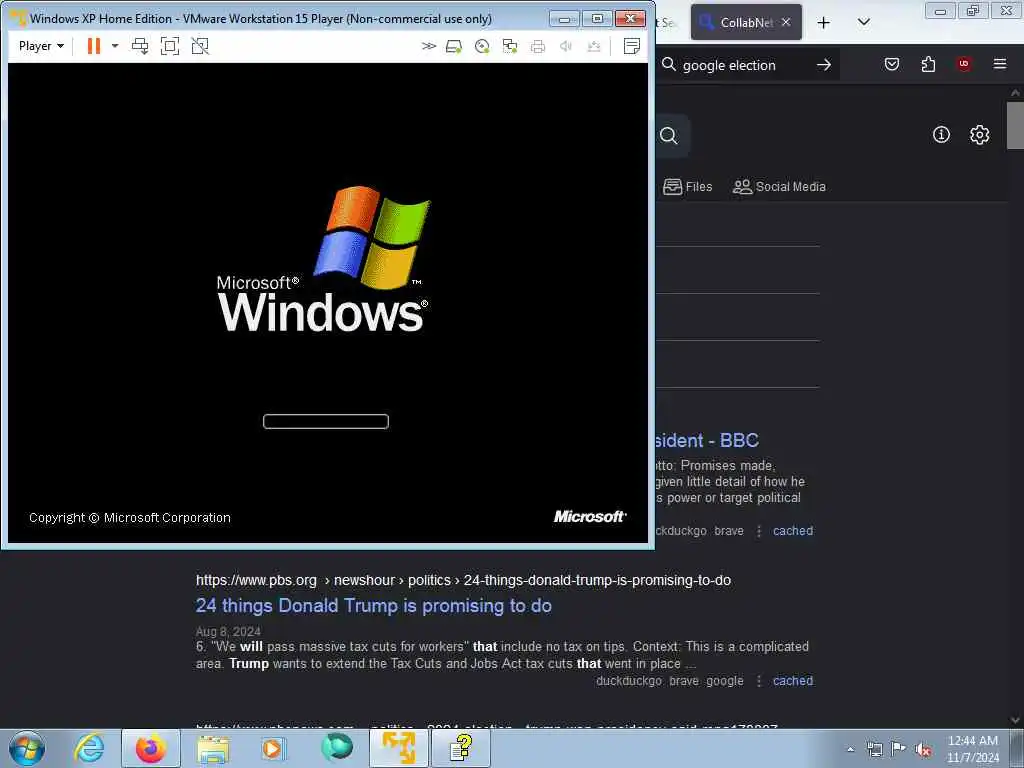Open more options for PBS result
The image size is (1024, 768).
click(x=759, y=680)
